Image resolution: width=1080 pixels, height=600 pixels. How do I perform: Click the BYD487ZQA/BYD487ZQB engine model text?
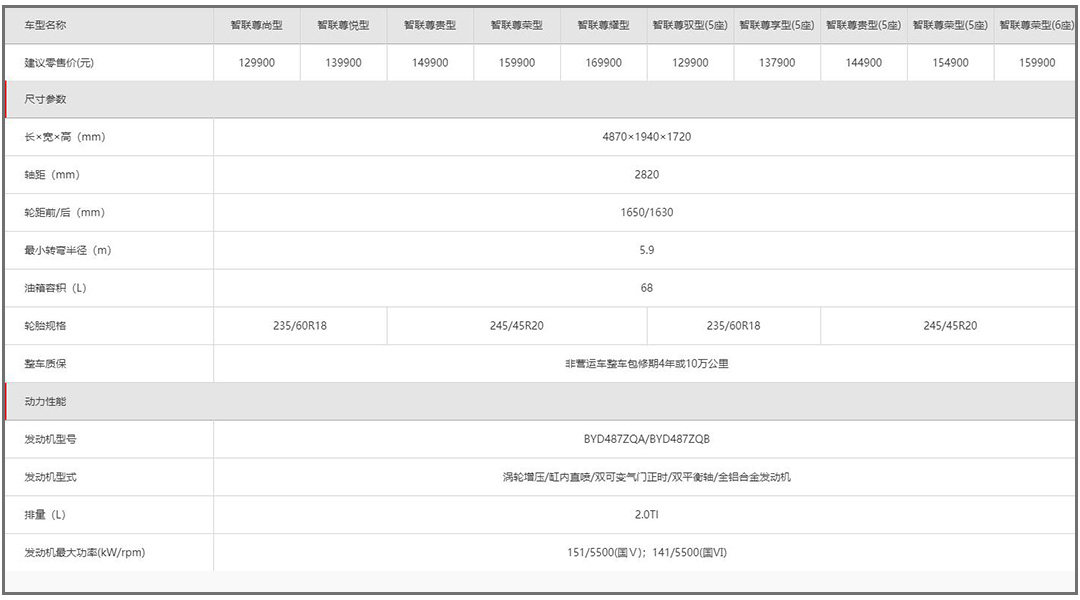click(x=646, y=439)
